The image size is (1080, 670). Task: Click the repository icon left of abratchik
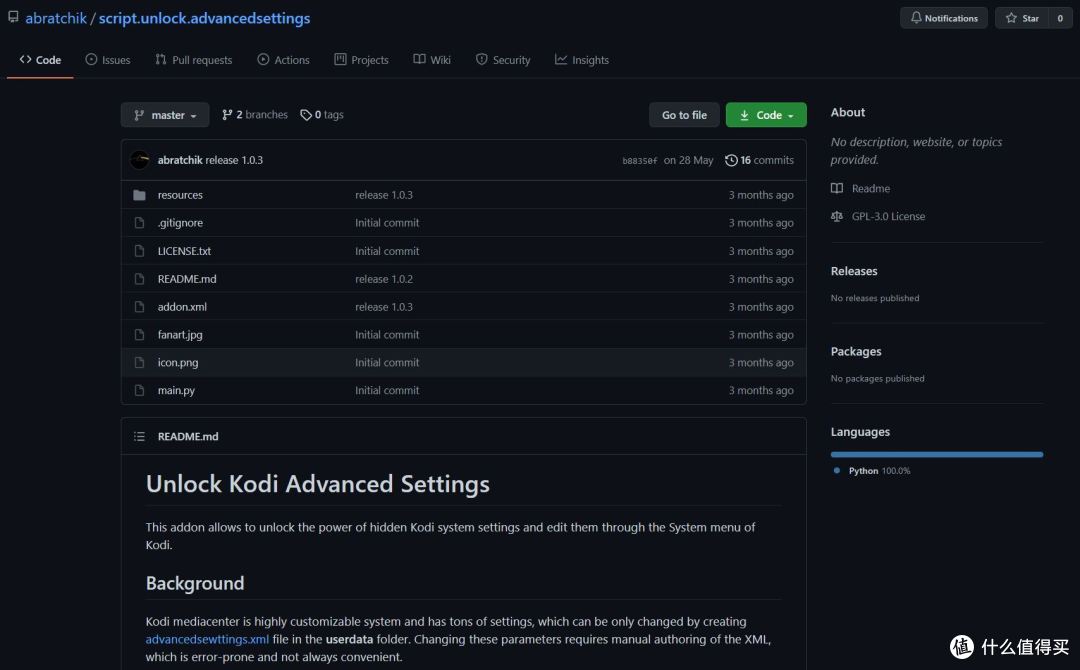pyautogui.click(x=13, y=17)
